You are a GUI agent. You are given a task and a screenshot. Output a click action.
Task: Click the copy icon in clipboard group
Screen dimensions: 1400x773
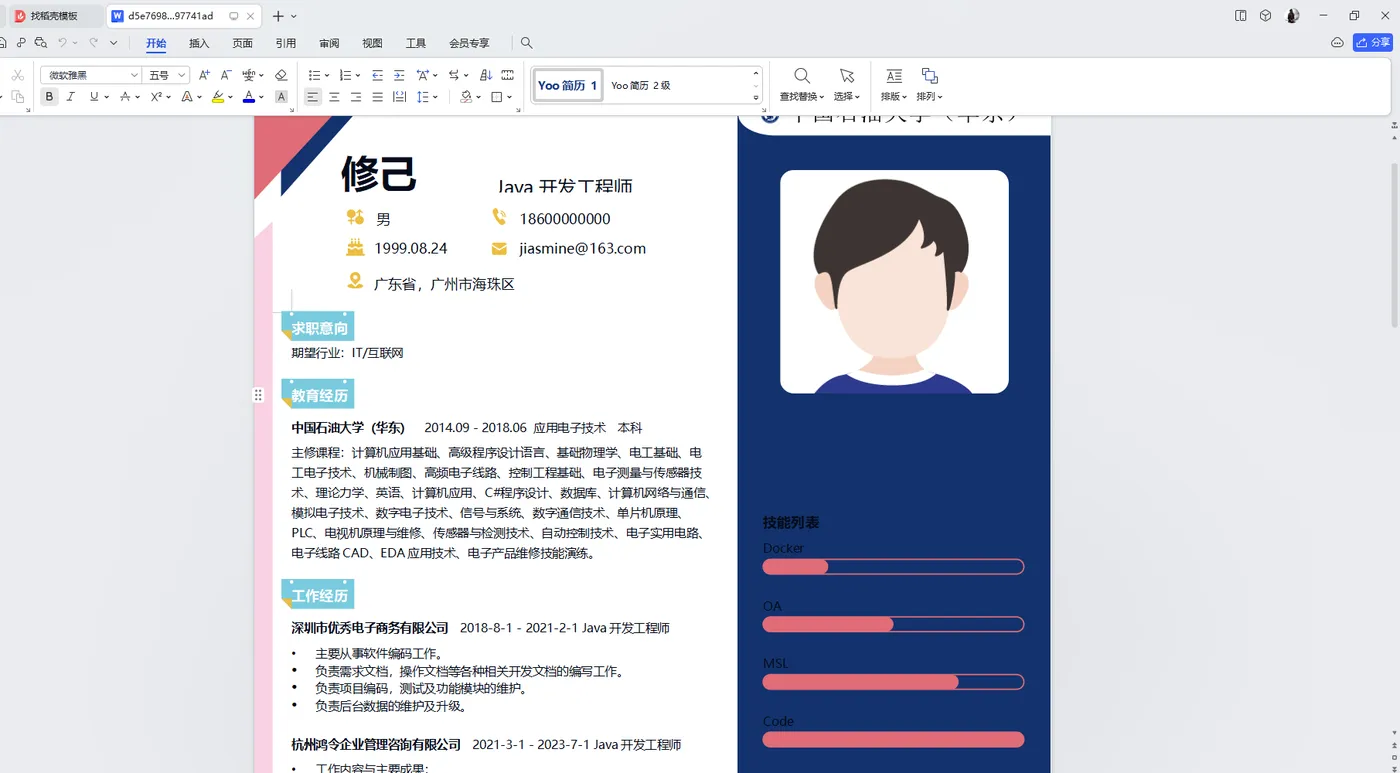[x=17, y=97]
